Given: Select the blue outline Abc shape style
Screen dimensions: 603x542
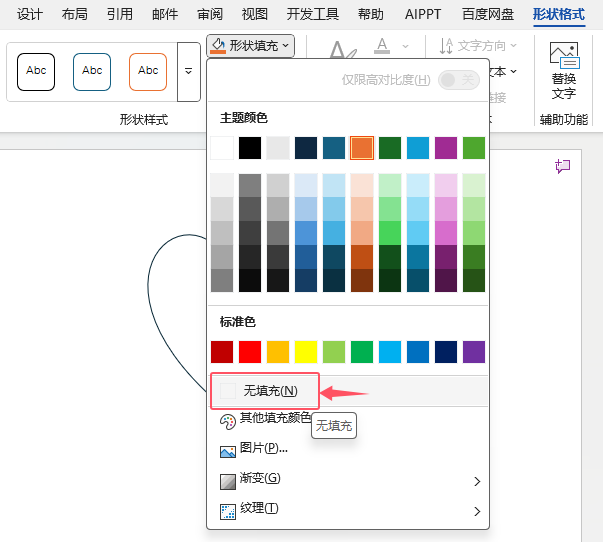Looking at the screenshot, I should 92,72.
